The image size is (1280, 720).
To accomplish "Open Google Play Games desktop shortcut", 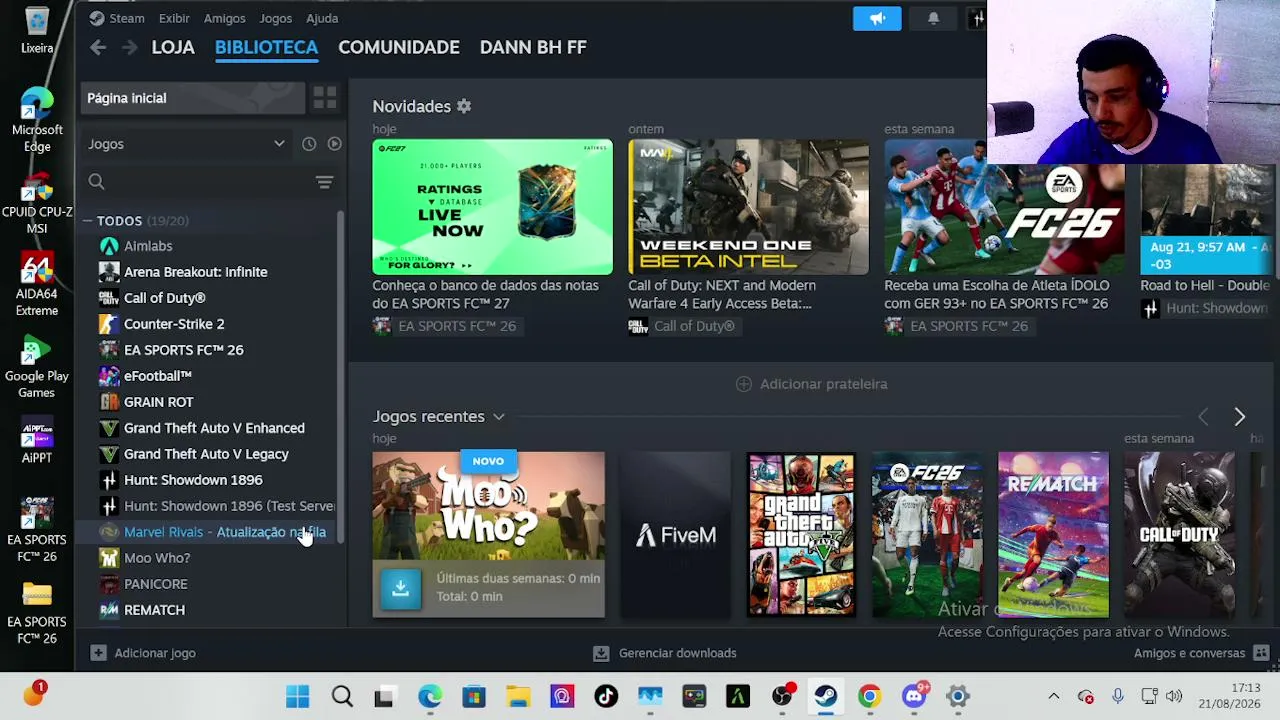I will [x=37, y=367].
